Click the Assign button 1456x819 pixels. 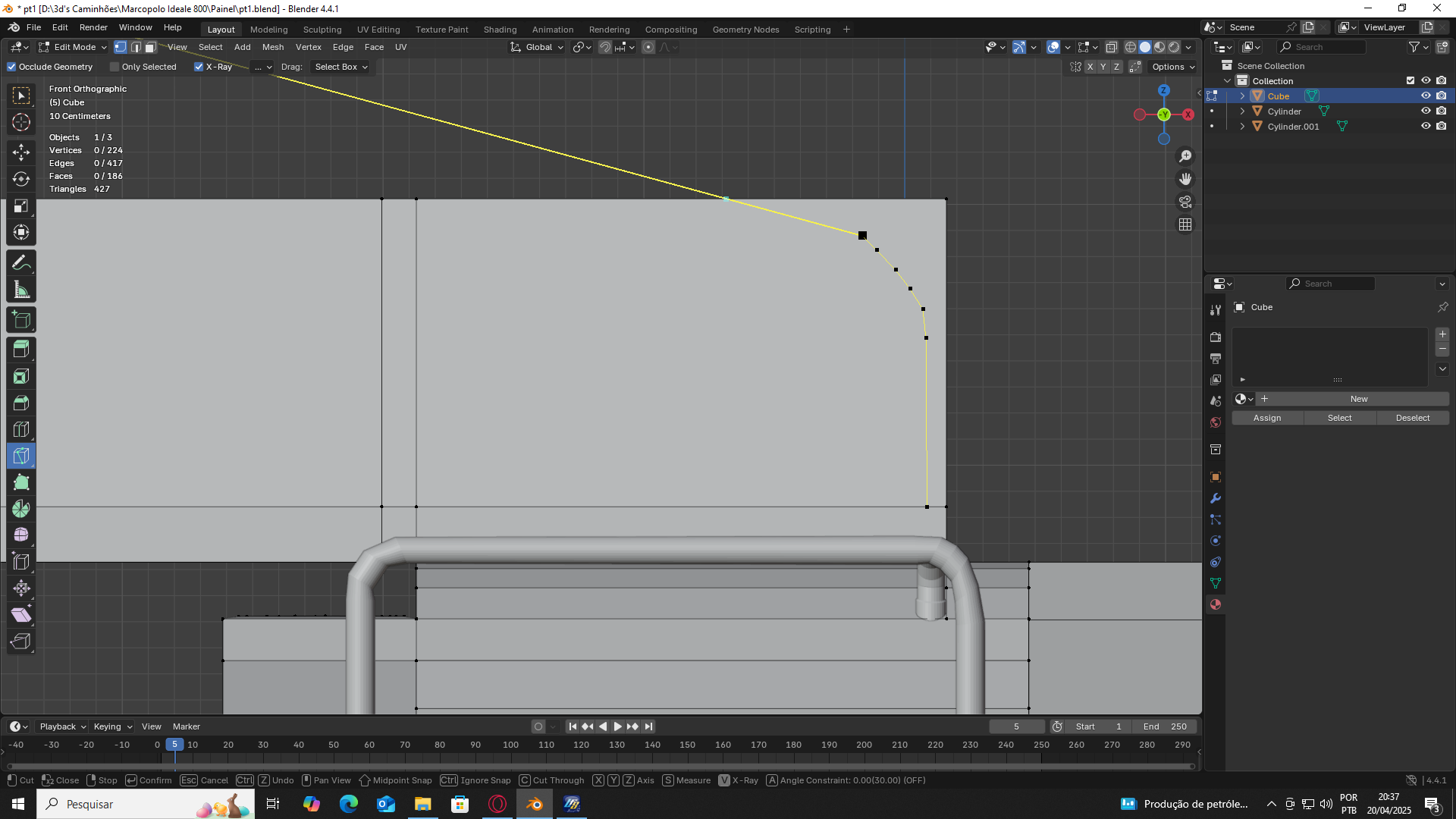(1266, 418)
